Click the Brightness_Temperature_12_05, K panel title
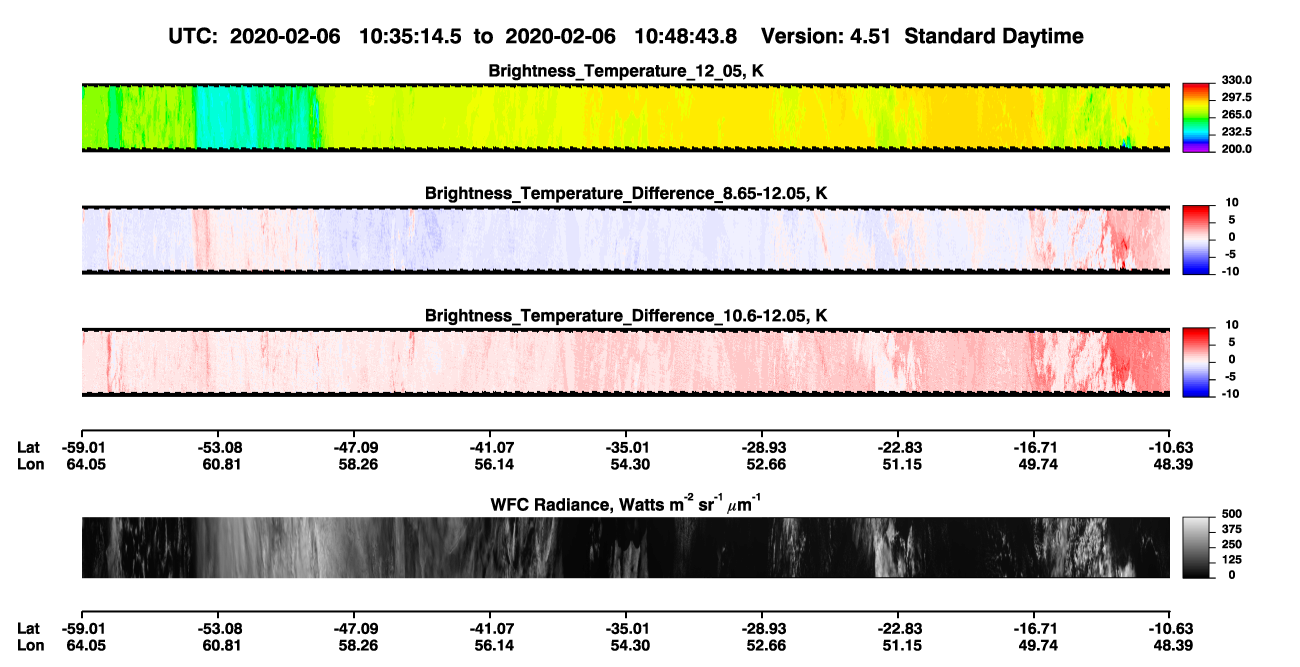 click(x=627, y=71)
